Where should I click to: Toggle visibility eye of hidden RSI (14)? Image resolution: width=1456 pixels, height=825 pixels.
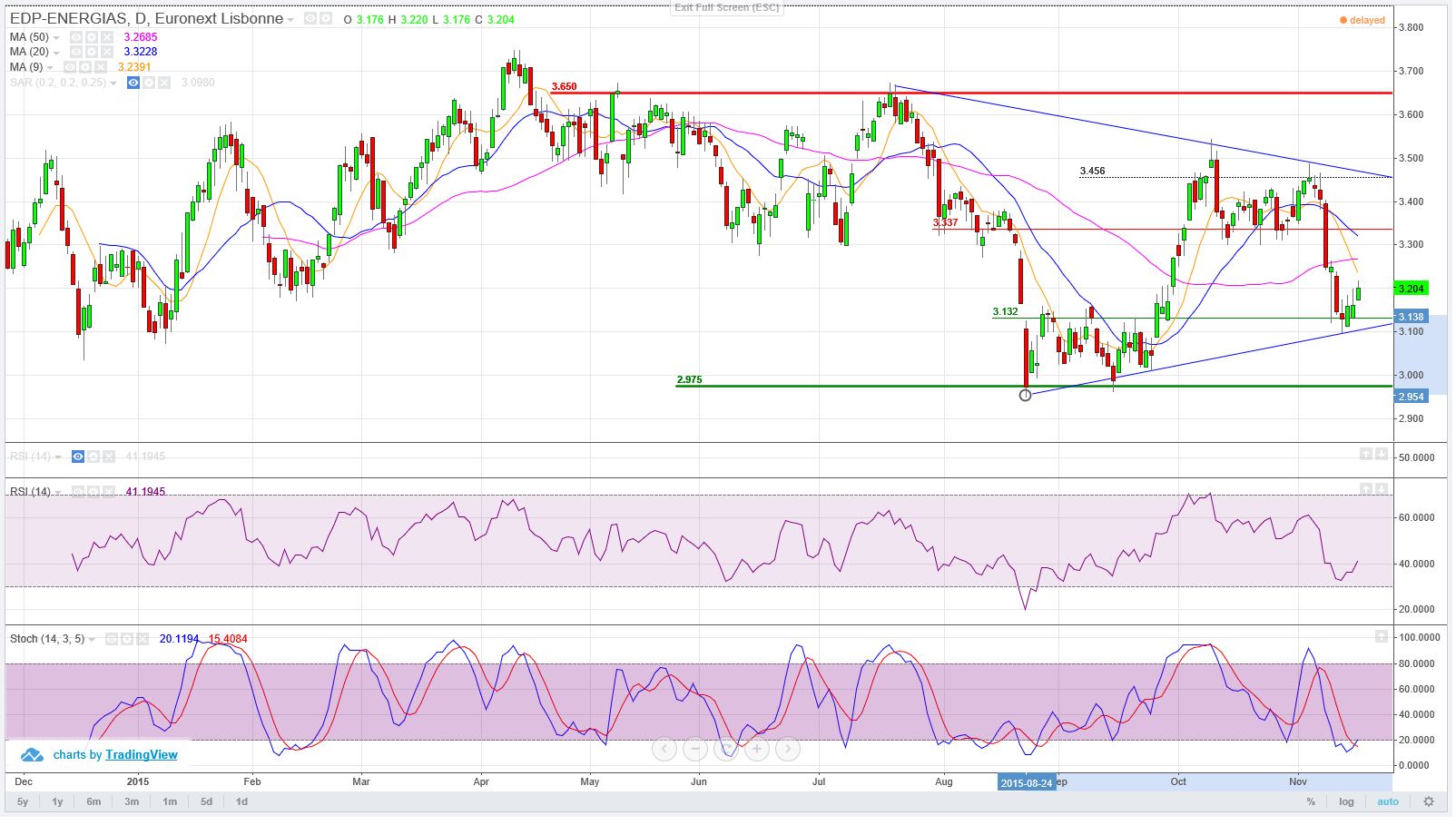coord(78,457)
